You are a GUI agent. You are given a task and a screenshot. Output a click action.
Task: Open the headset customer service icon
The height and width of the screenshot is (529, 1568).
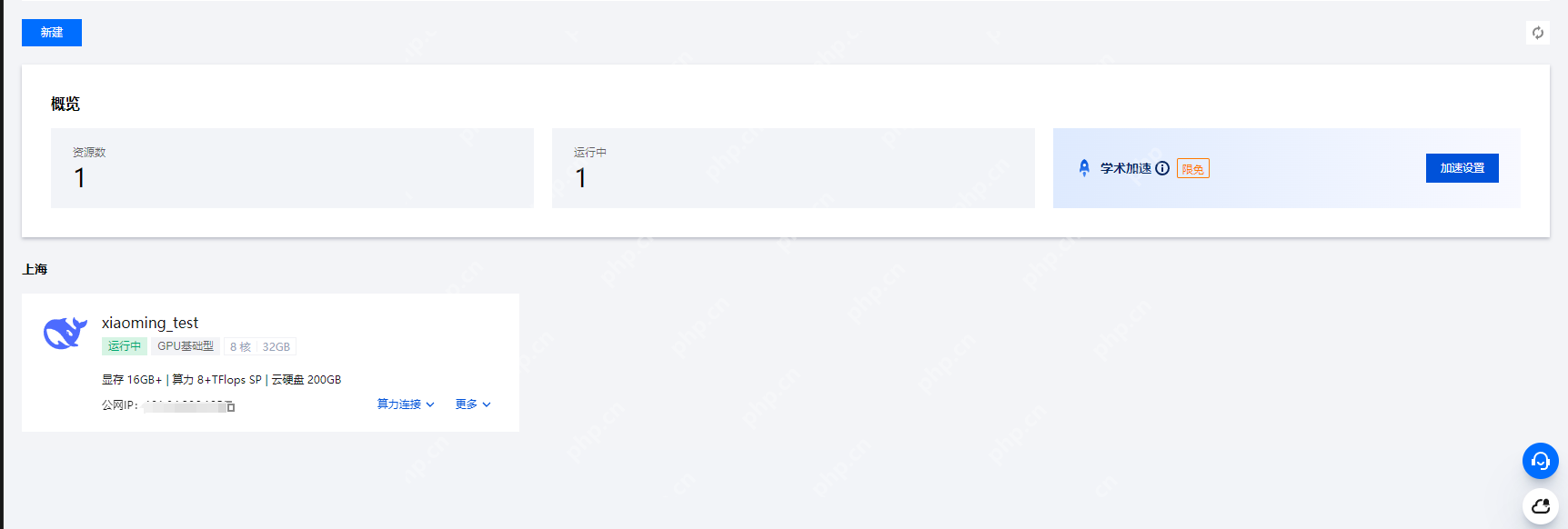(x=1540, y=461)
